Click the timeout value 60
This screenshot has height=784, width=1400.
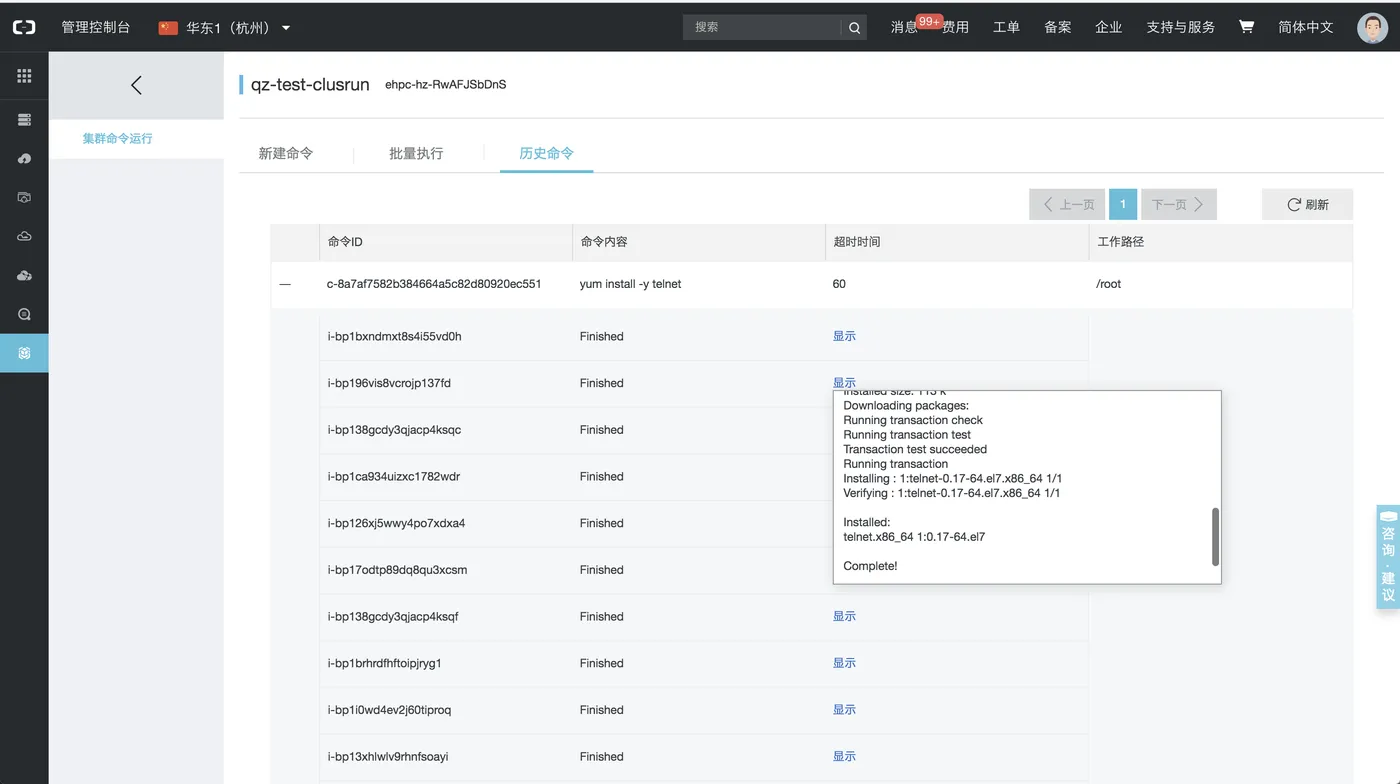click(839, 284)
